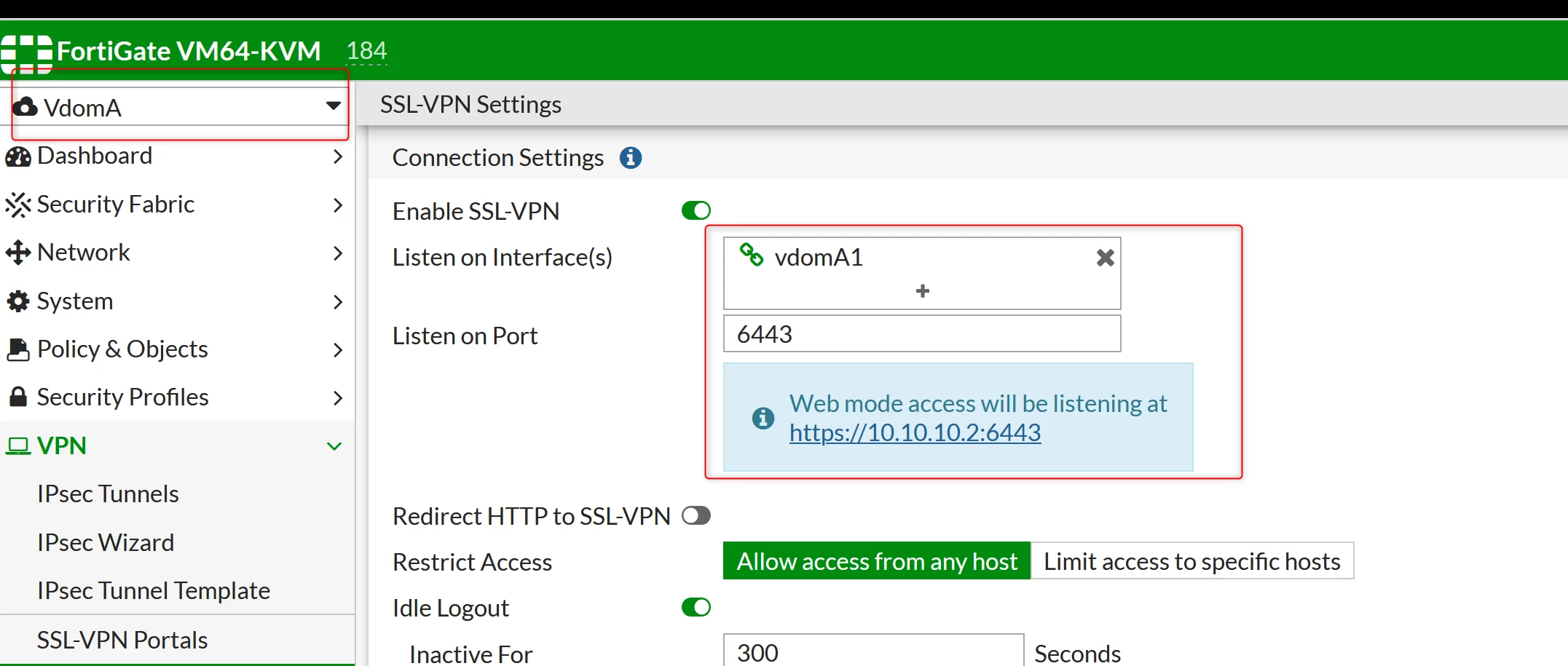Click the web mode info icon

pyautogui.click(x=763, y=419)
